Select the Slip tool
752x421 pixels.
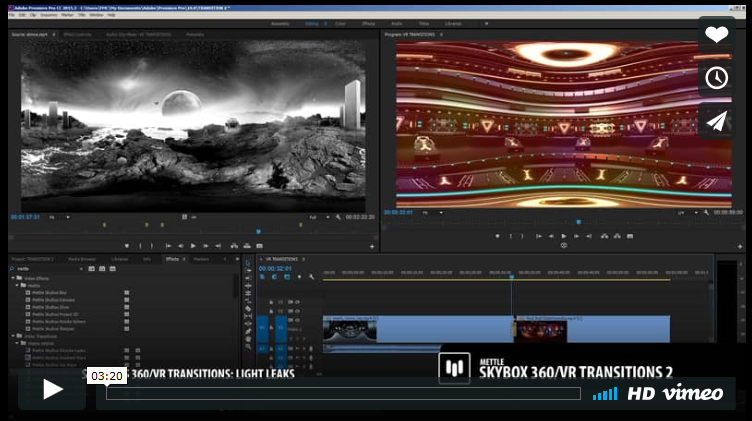pos(248,316)
